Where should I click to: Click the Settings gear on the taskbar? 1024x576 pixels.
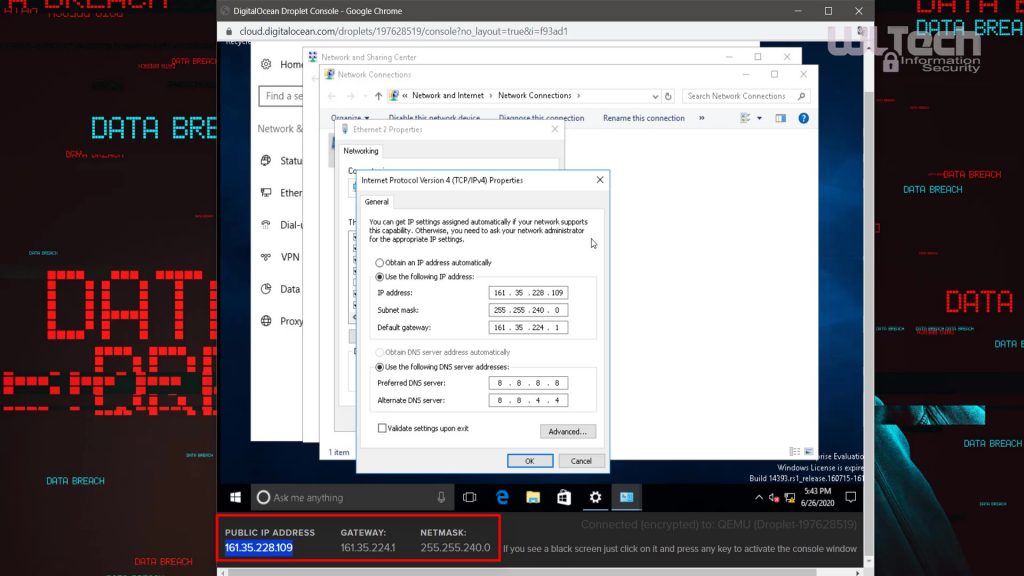[595, 498]
